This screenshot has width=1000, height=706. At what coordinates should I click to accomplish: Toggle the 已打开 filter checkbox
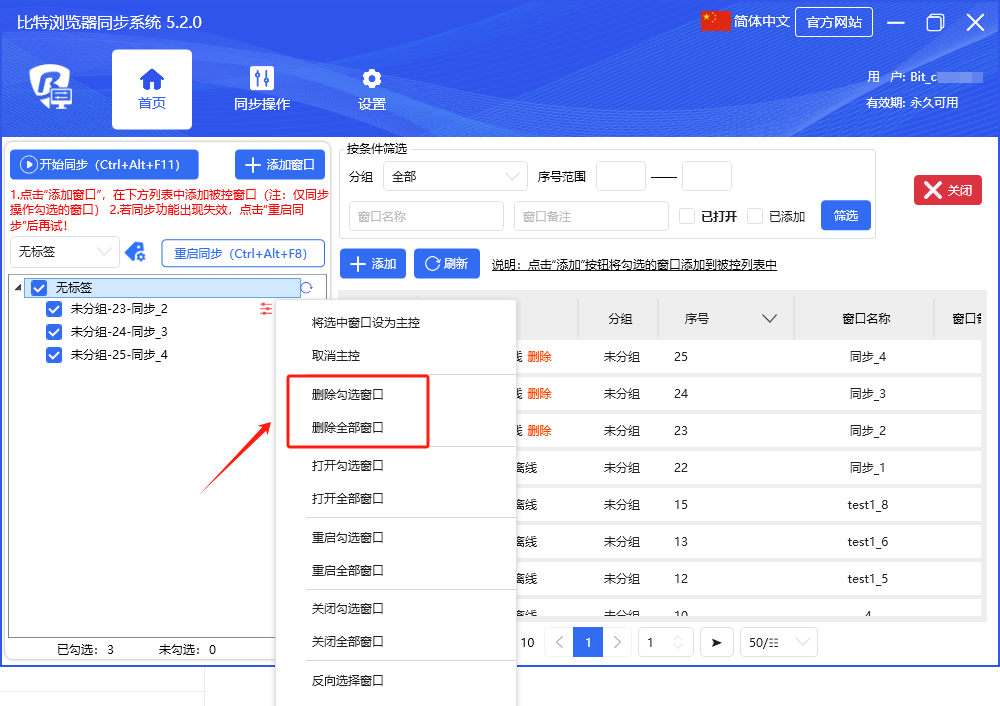click(687, 216)
